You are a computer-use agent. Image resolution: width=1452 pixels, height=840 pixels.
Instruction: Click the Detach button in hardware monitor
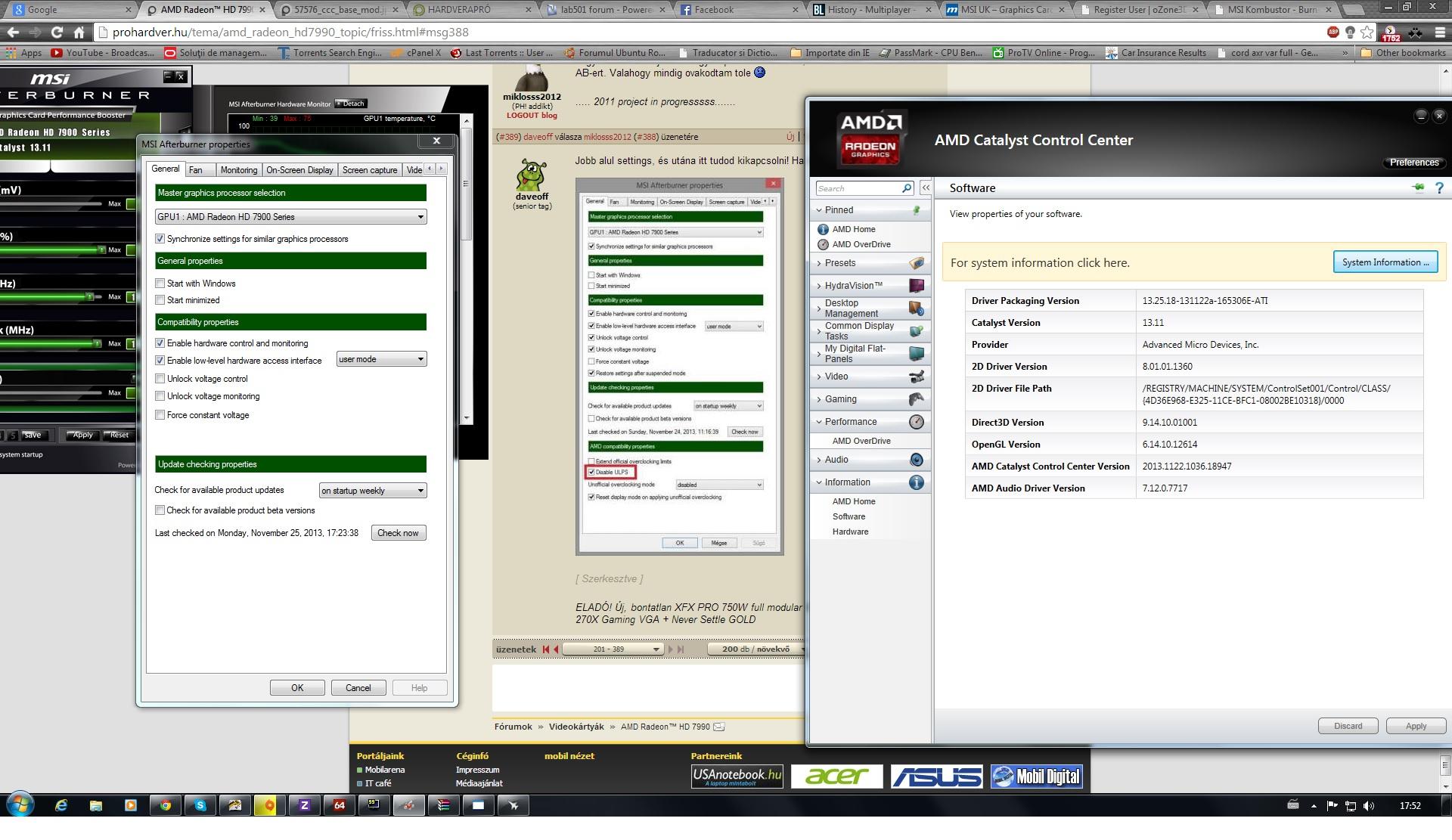[351, 104]
